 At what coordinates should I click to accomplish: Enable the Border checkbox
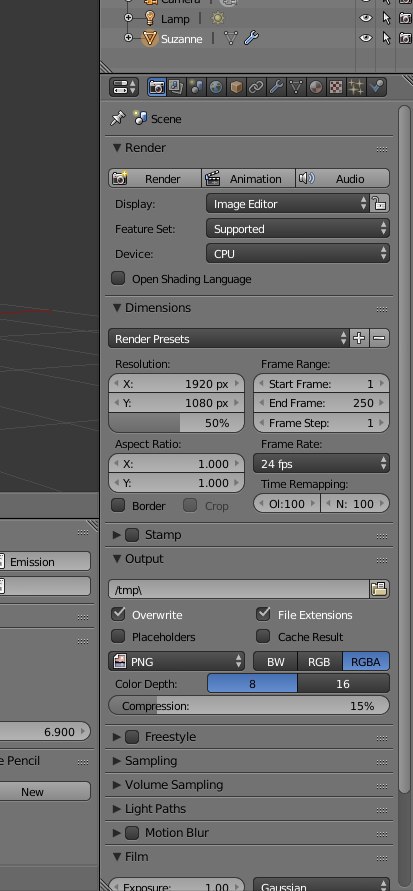click(118, 505)
